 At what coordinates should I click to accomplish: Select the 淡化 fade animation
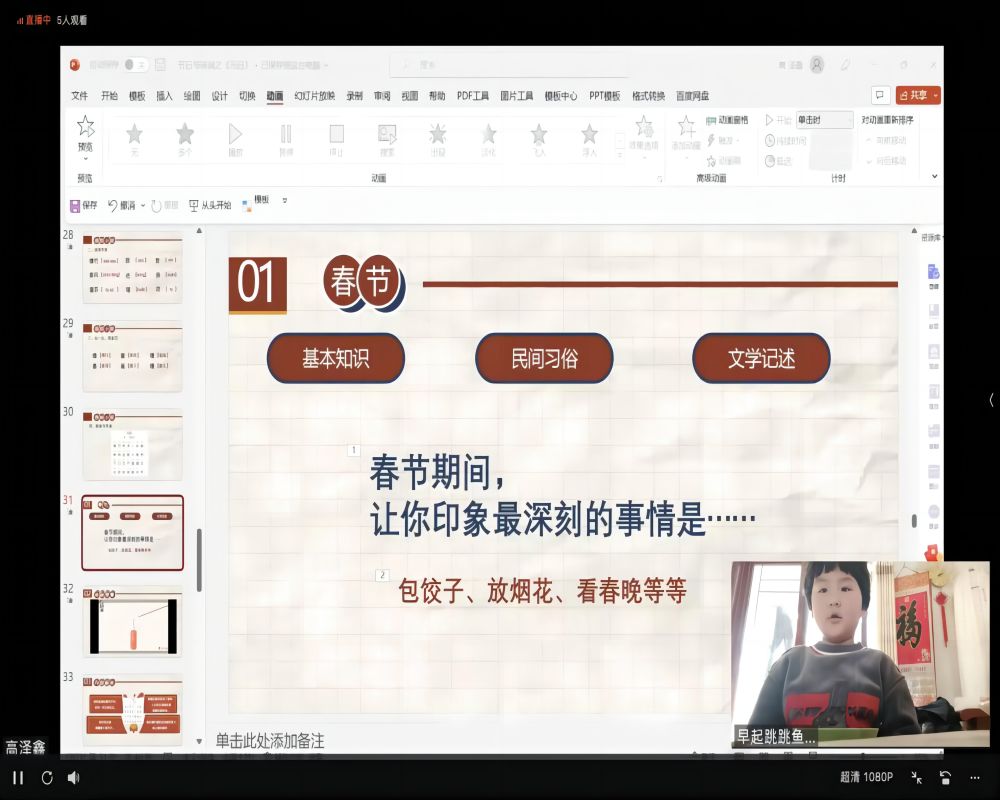coord(489,138)
